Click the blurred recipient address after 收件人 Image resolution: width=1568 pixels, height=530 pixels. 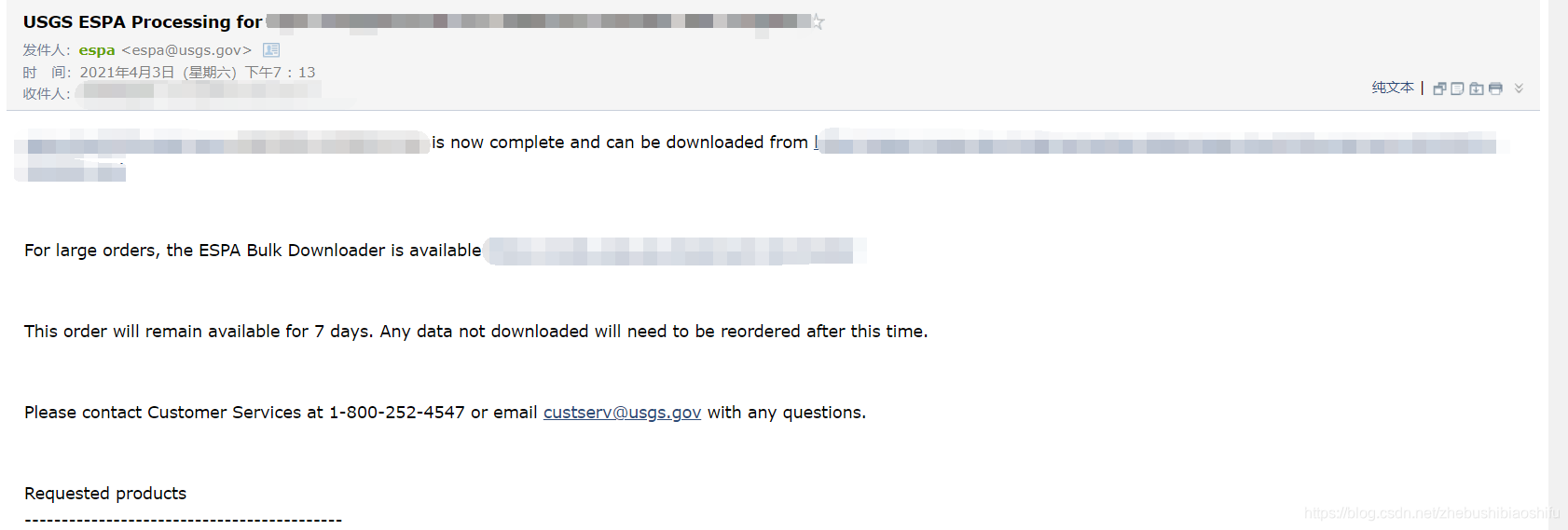[x=196, y=92]
